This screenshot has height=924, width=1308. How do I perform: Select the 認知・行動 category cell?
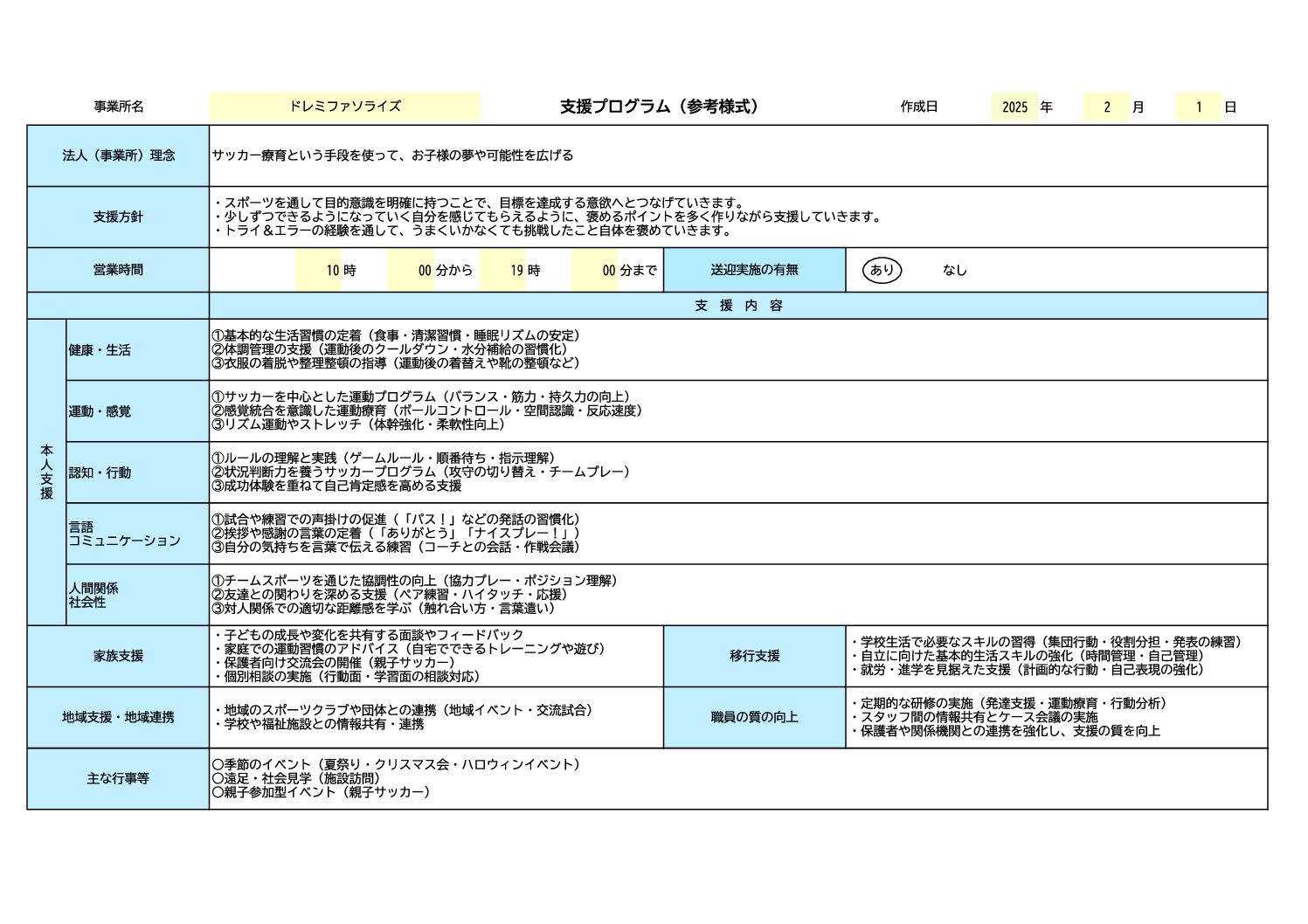137,472
